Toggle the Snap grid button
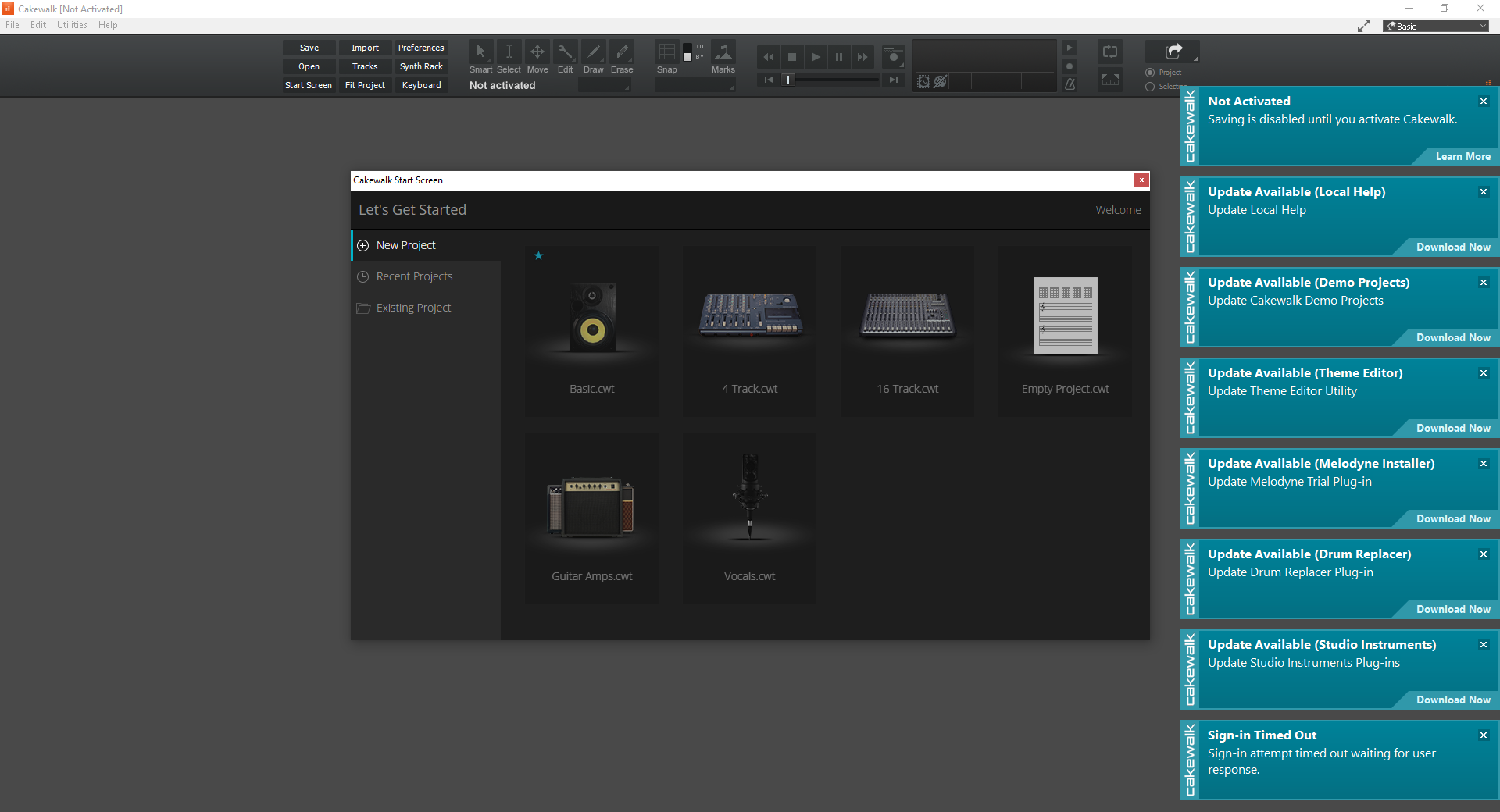The width and height of the screenshot is (1500, 812). point(666,52)
